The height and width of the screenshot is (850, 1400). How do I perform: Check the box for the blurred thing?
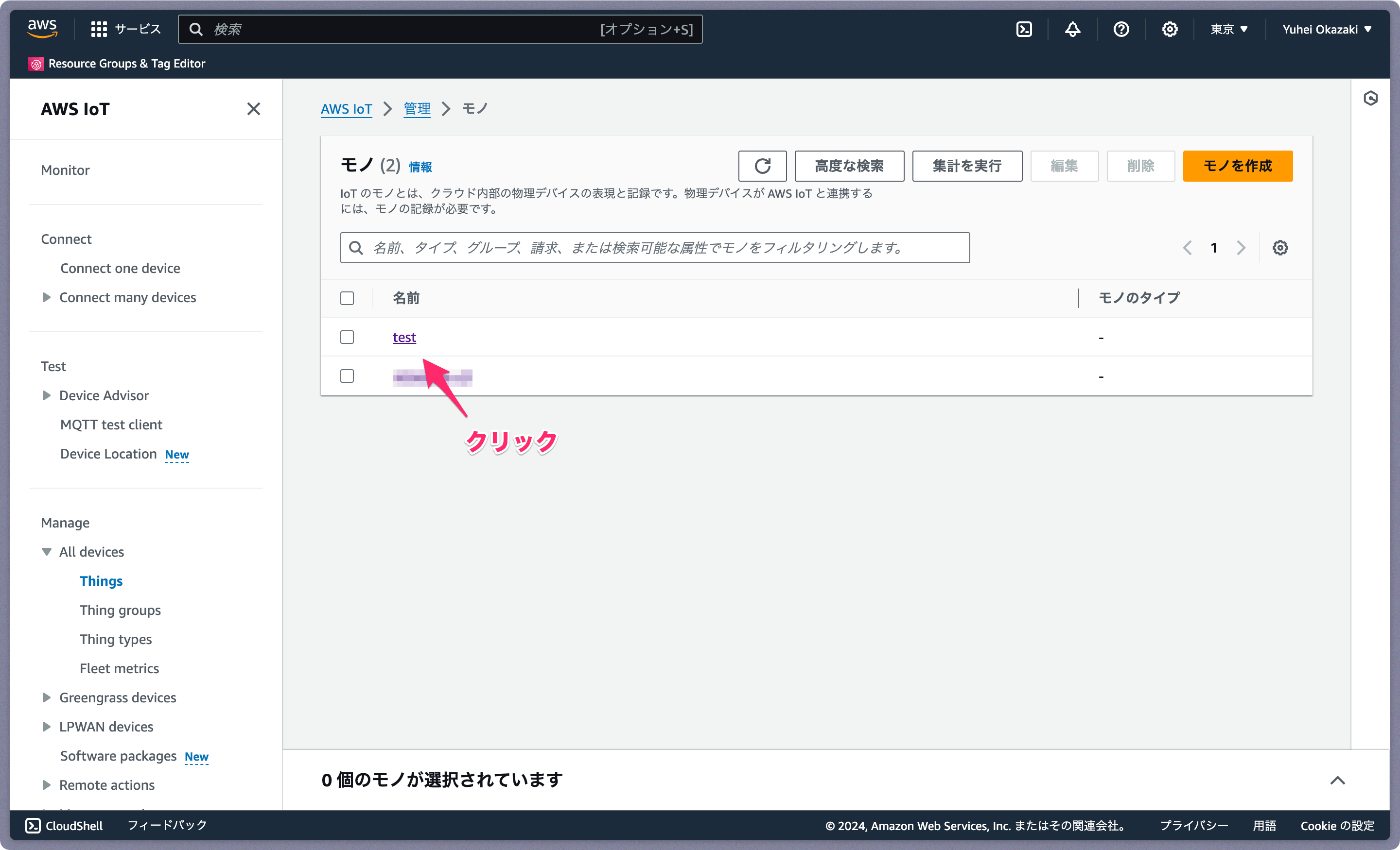tap(347, 376)
